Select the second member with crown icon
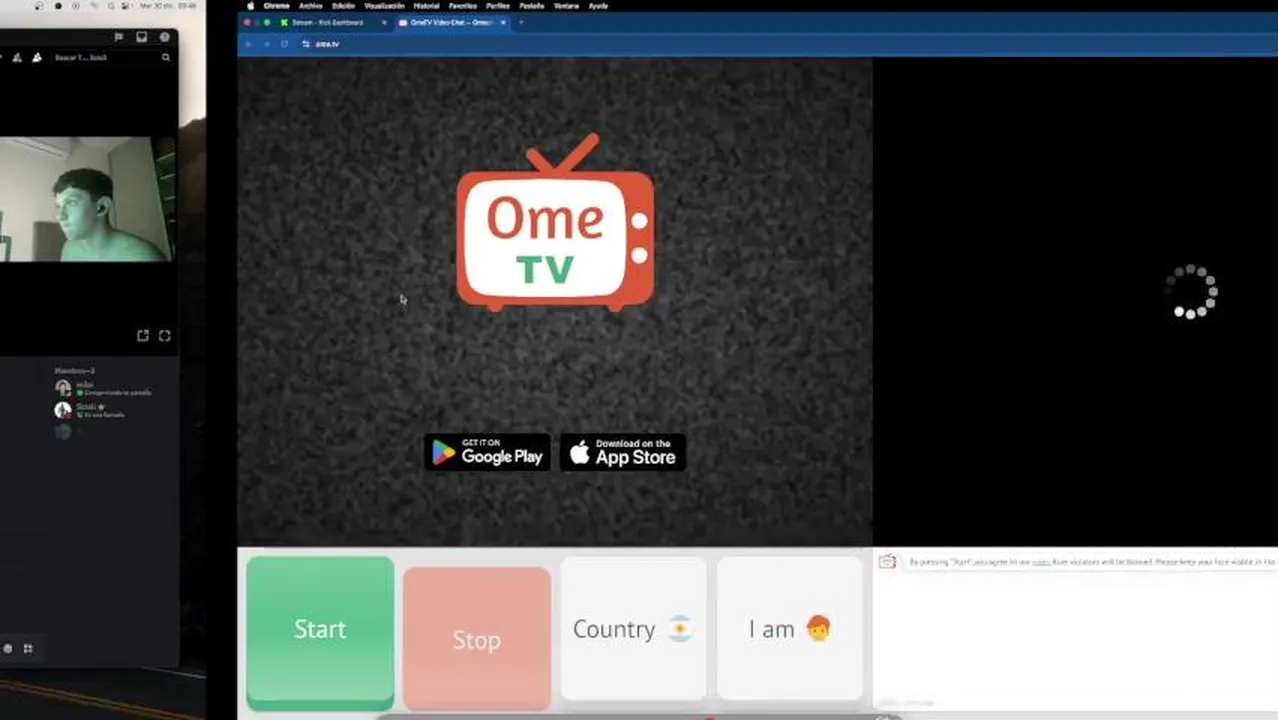The width and height of the screenshot is (1278, 720). [x=92, y=410]
